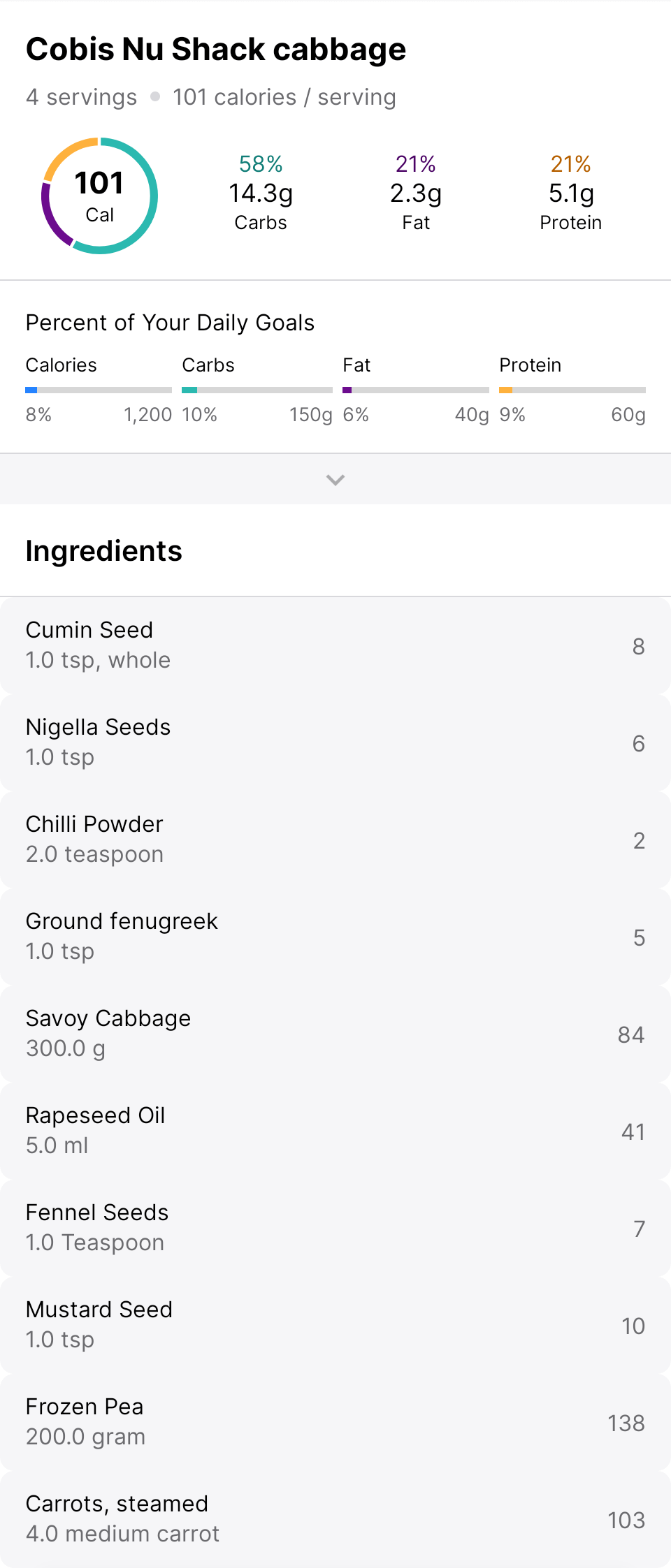Screen dimensions: 671x1568
Task: Click the Cobis Nu Shack cabbage title
Action: tap(216, 50)
